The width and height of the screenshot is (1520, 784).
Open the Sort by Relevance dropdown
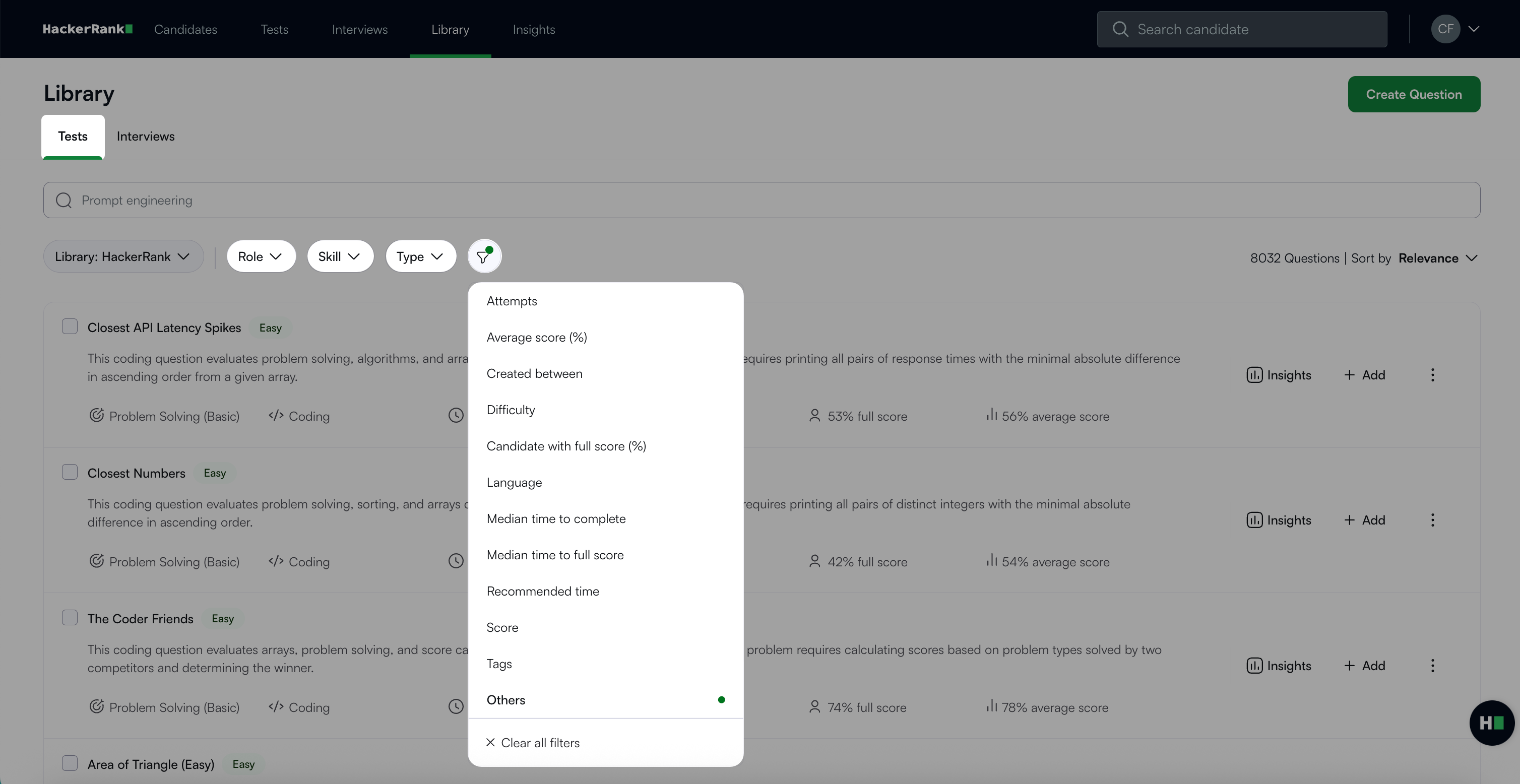pyautogui.click(x=1437, y=258)
